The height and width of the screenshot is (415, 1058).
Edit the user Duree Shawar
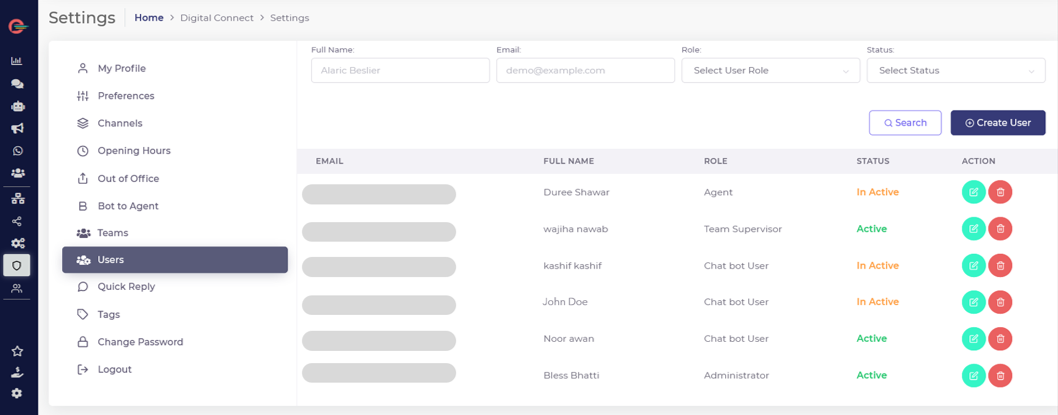973,192
